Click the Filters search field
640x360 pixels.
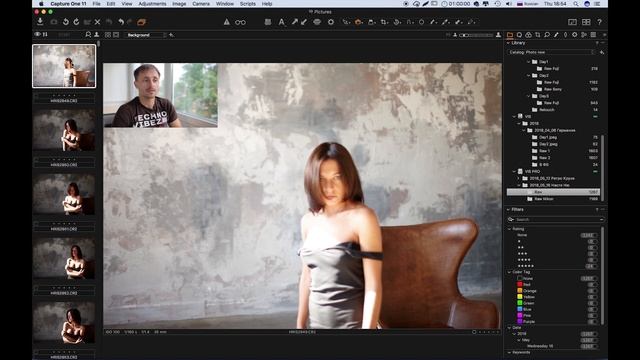coord(556,220)
